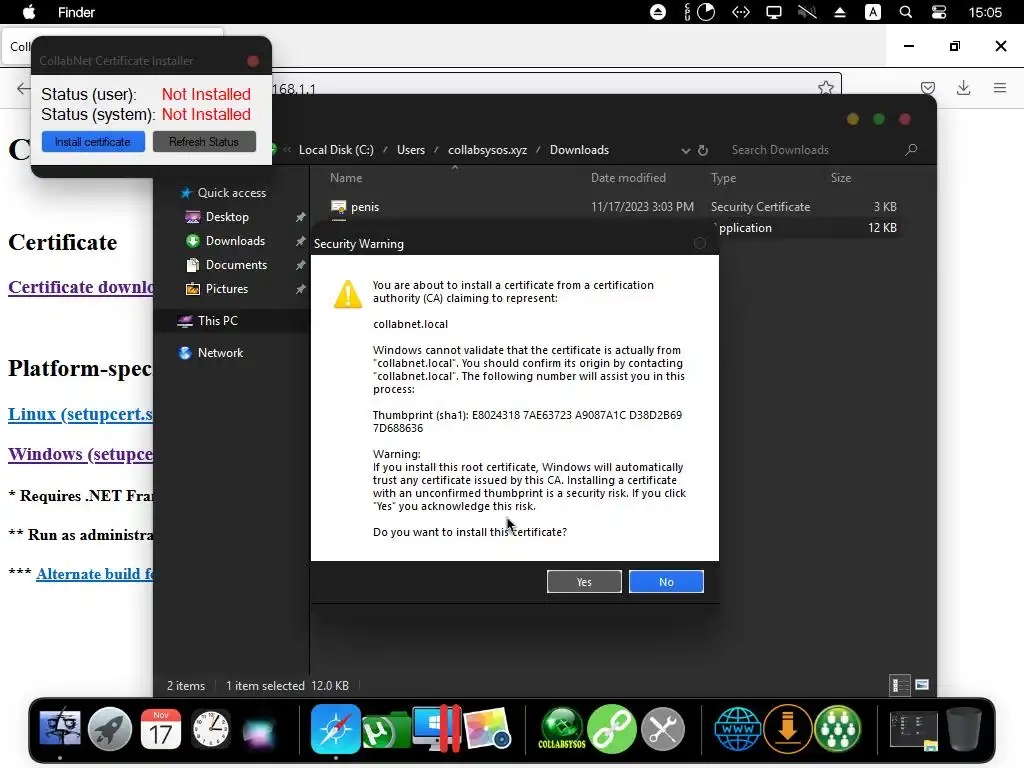
Task: Refresh the Downloads folder
Action: click(703, 150)
